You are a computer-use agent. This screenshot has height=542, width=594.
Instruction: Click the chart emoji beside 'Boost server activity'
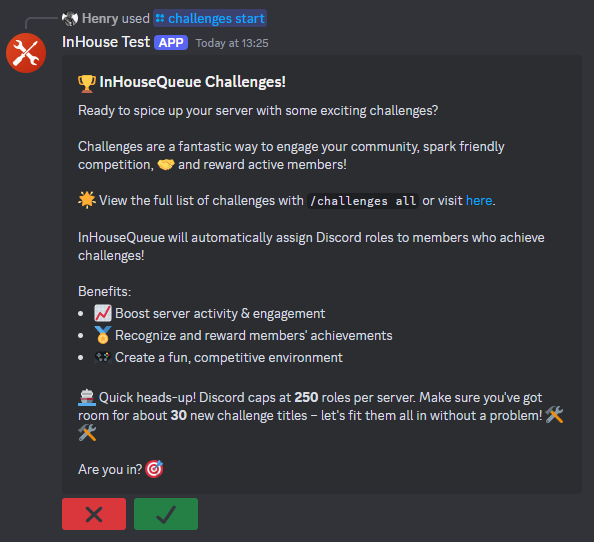tap(103, 313)
